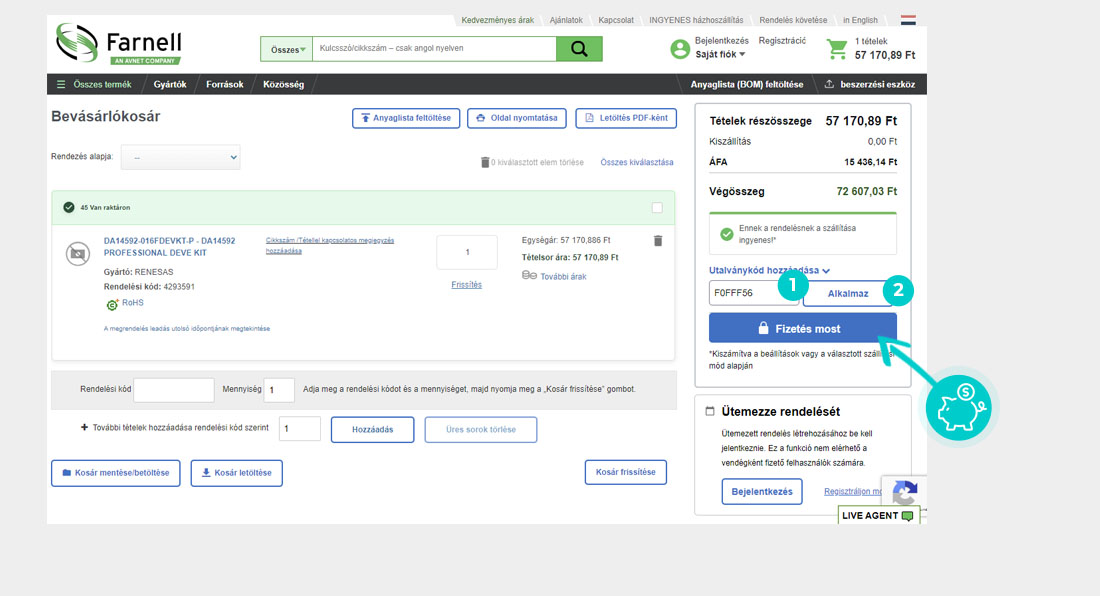Screen dimensions: 1100x596
Task: Open the beszerzési eszköz menu item
Action: pyautogui.click(x=870, y=84)
